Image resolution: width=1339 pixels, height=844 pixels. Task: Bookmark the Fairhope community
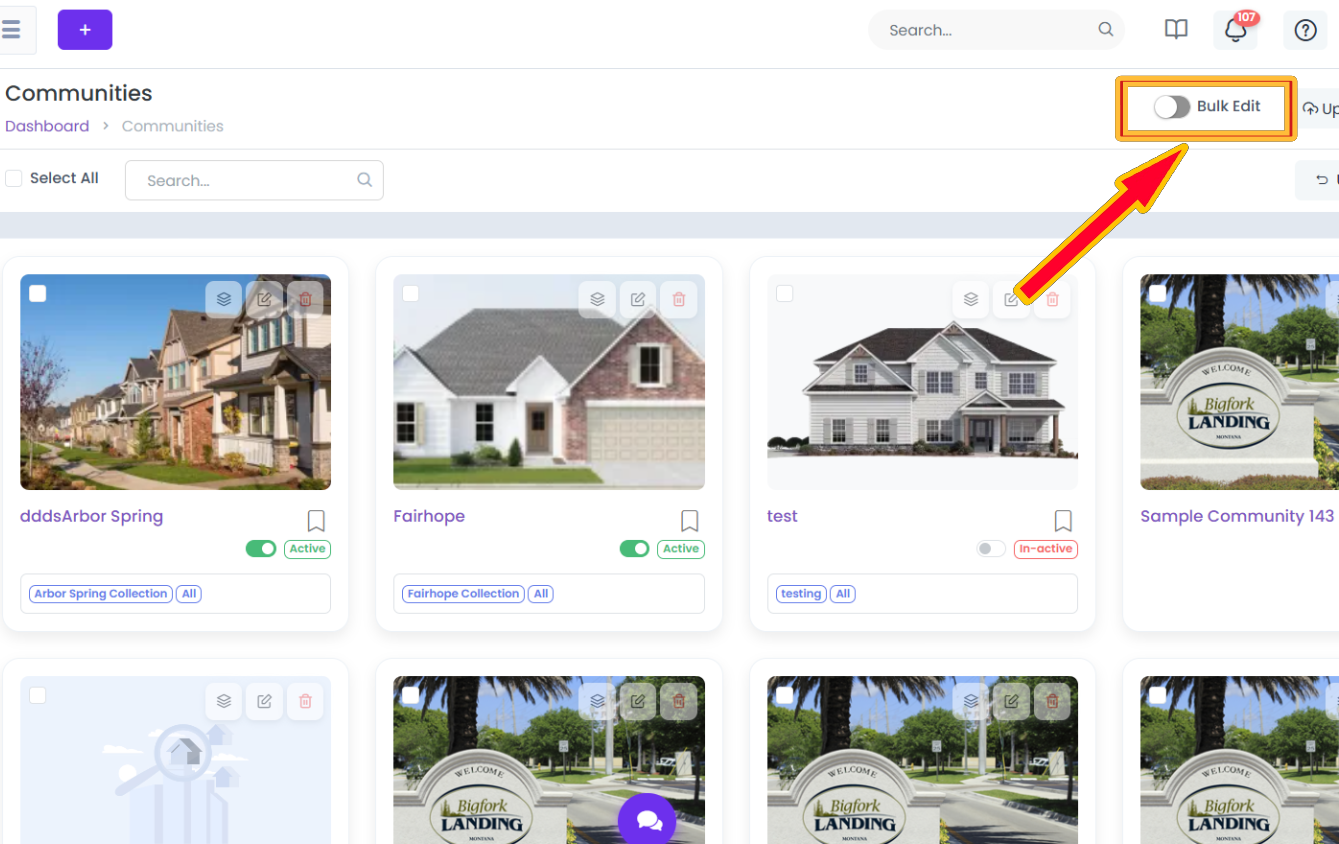coord(689,520)
